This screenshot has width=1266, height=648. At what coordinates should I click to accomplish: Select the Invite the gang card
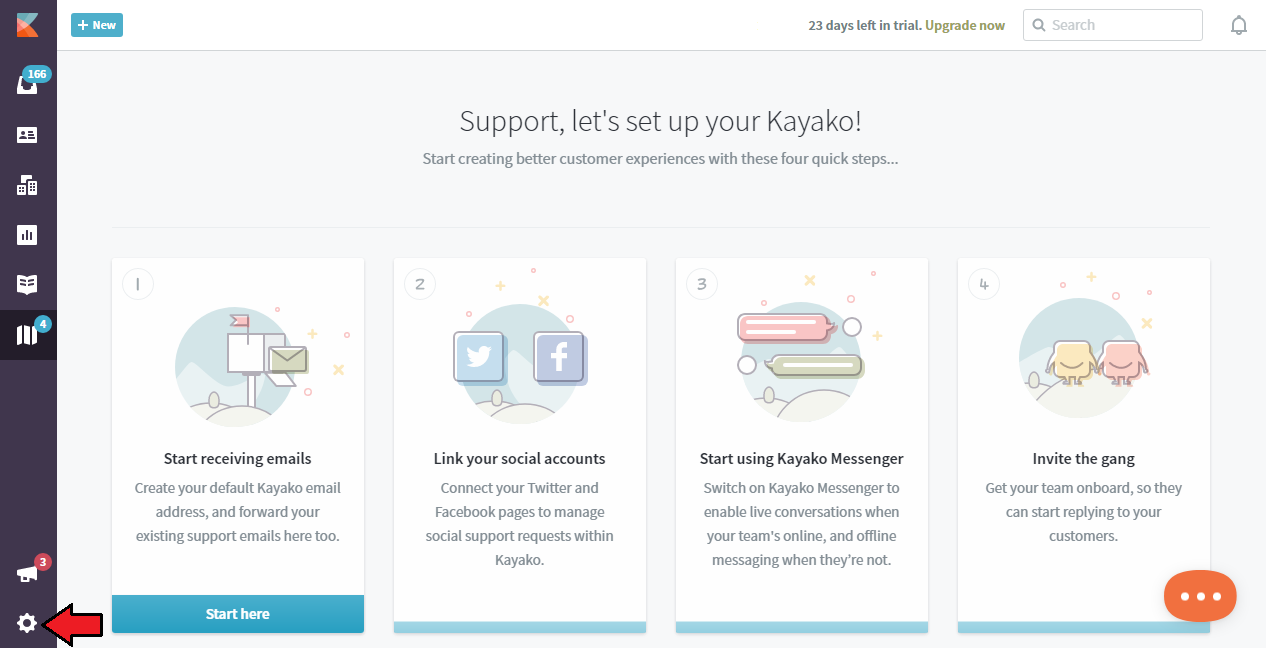coord(1084,446)
